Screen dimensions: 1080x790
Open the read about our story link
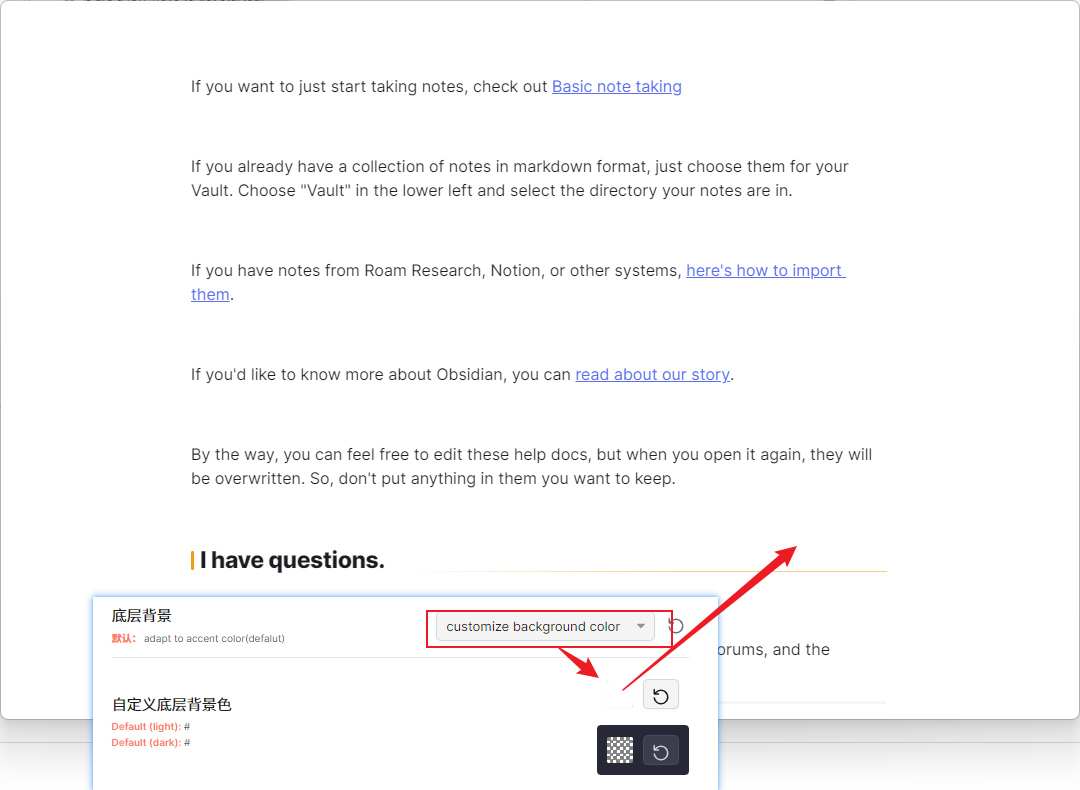[652, 375]
